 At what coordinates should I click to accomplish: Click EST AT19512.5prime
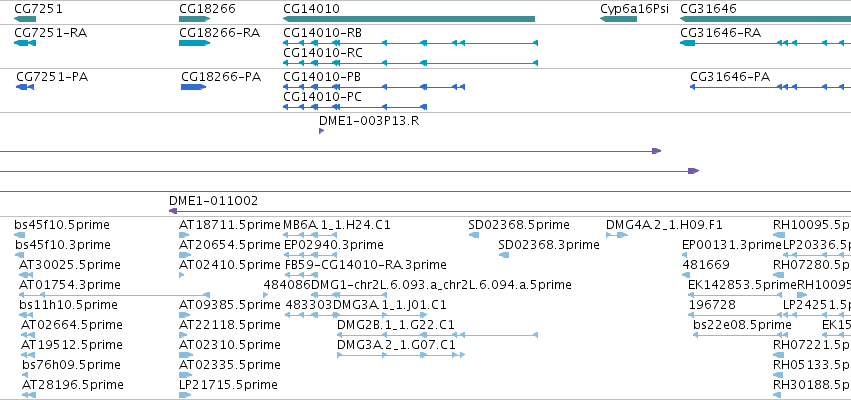pos(72,345)
